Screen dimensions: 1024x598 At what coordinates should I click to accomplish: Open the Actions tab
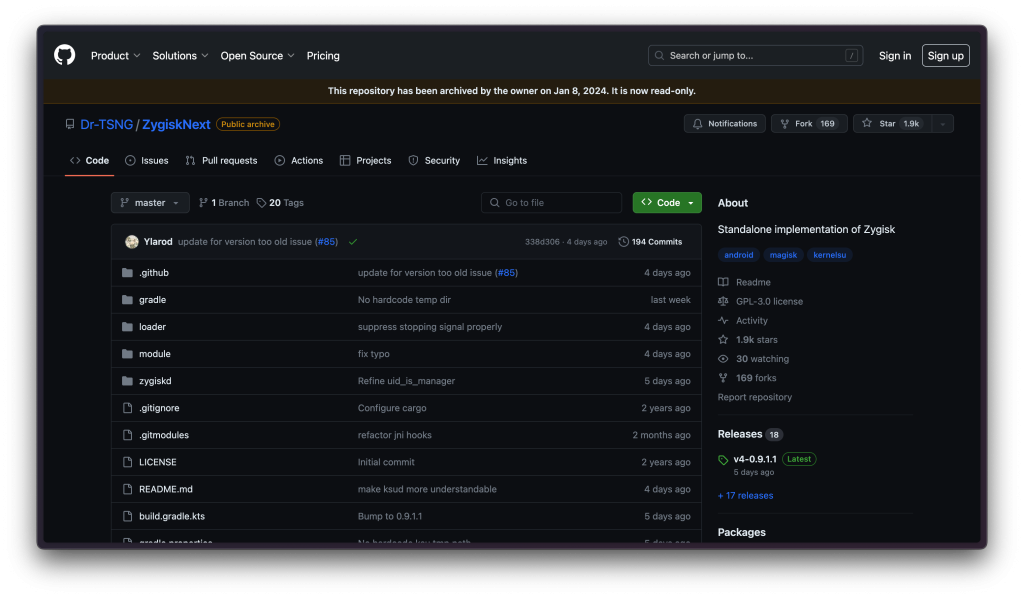[x=298, y=161]
